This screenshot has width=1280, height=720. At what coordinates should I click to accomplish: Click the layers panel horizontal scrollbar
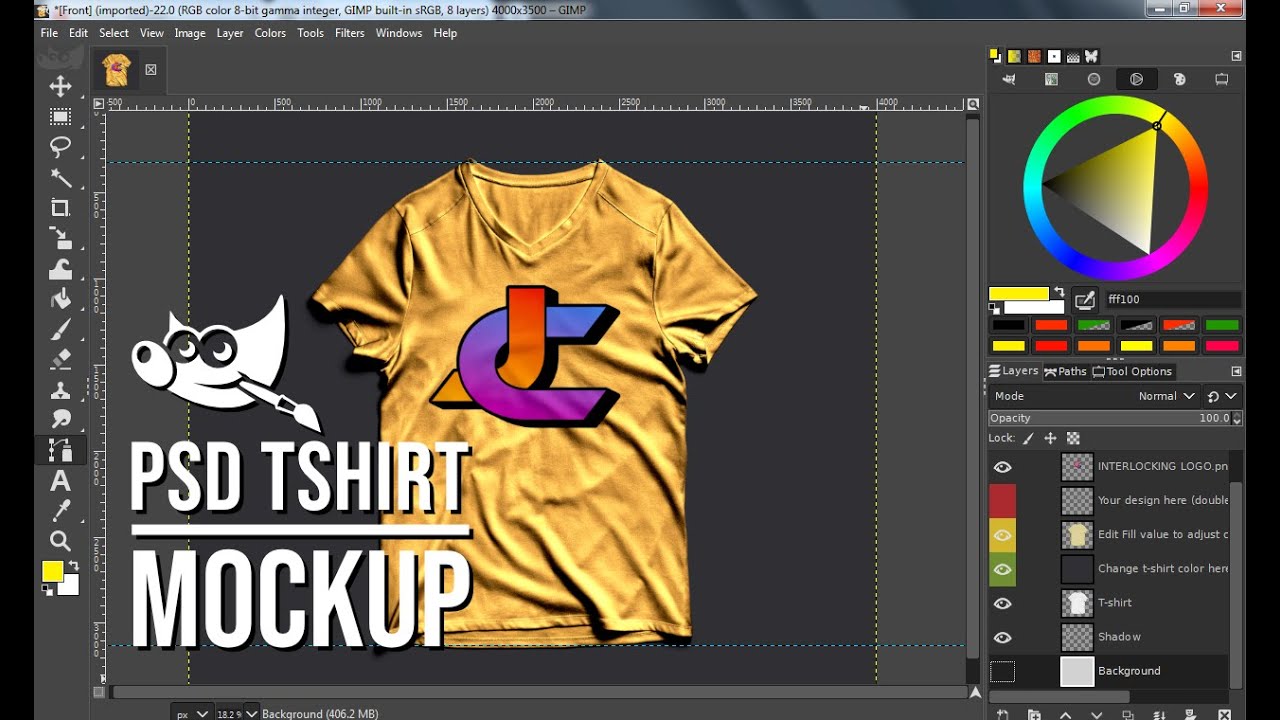click(x=1060, y=697)
